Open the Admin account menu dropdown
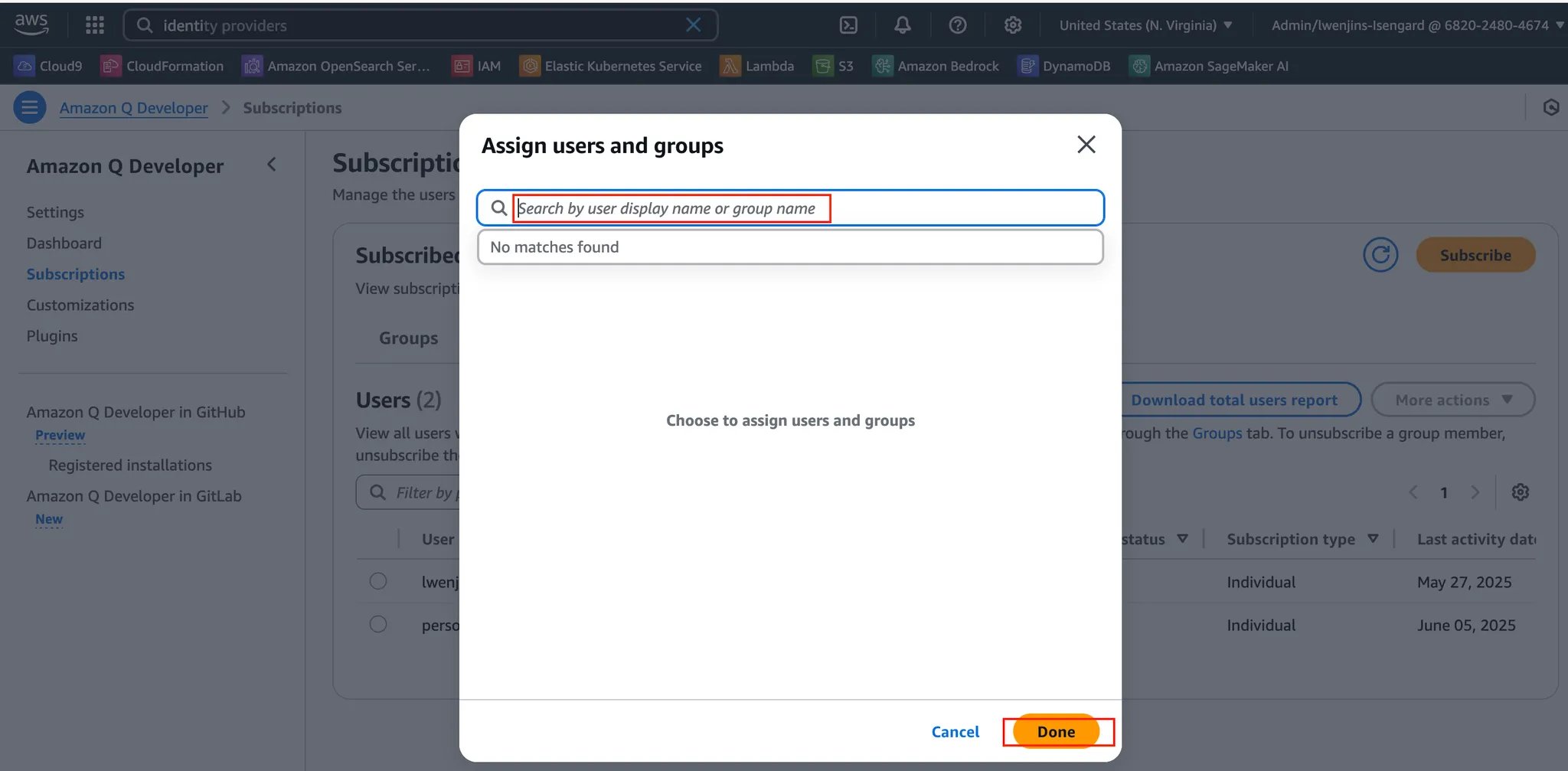 click(1417, 25)
